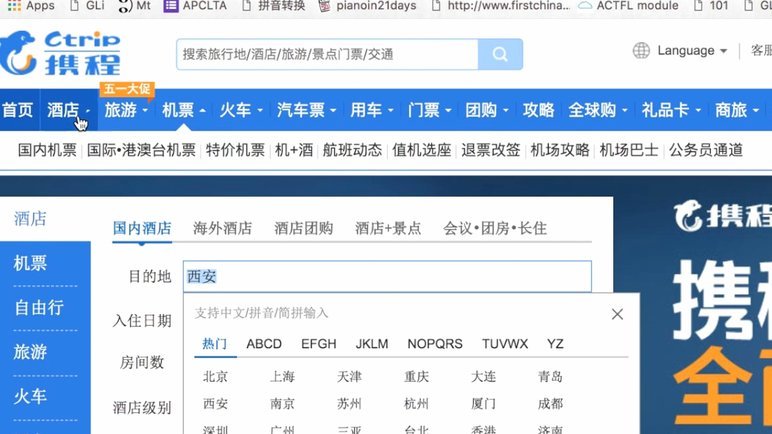Select the 酒店+景点 tab
This screenshot has width=772, height=434.
click(x=388, y=228)
